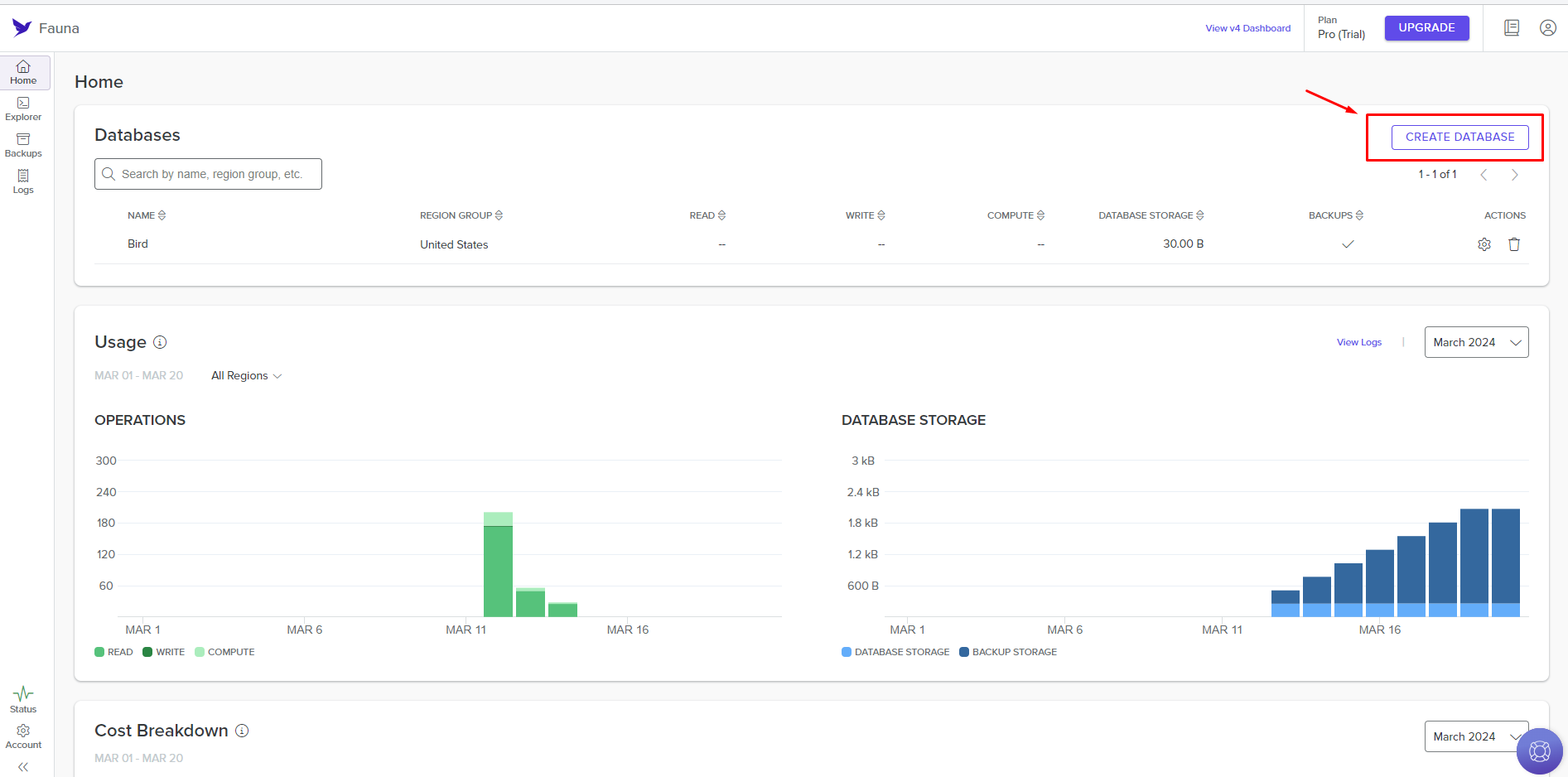Open the user profile icon top right

(1548, 27)
